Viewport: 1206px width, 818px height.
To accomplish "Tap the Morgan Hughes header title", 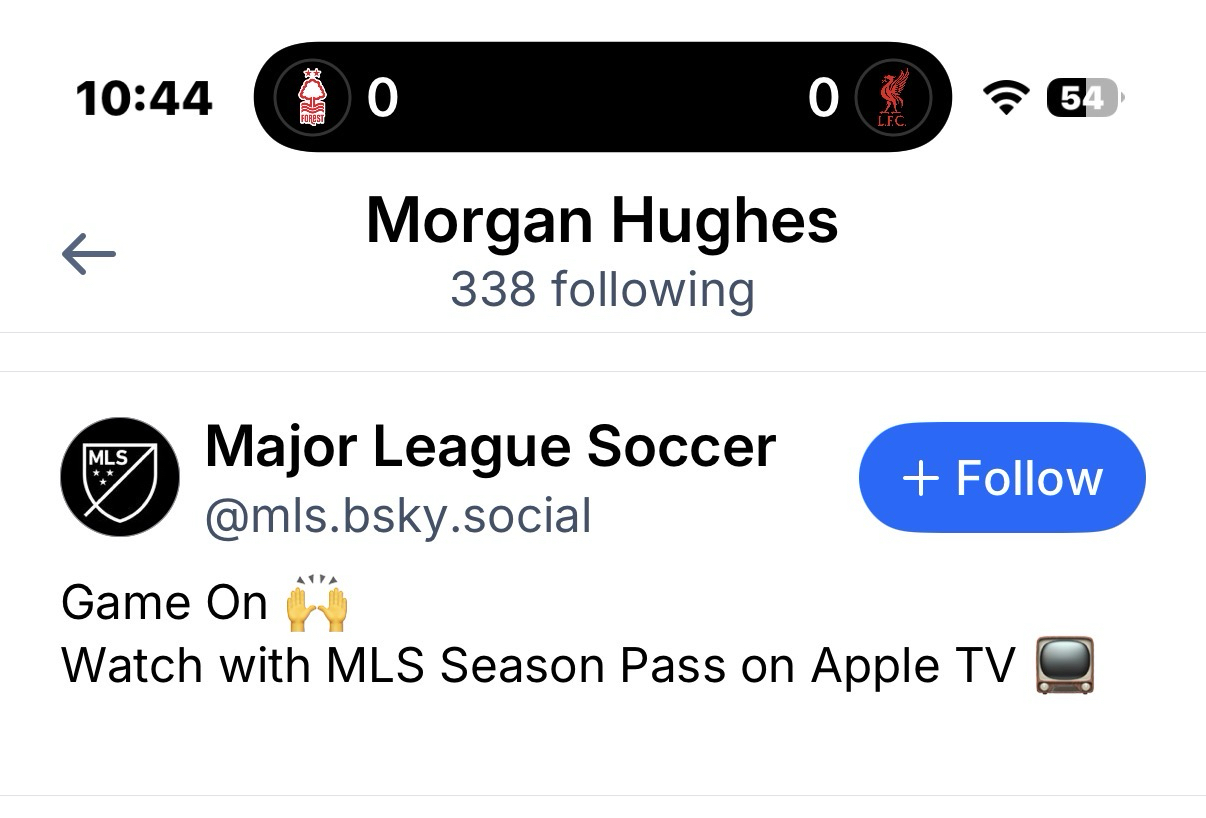I will tap(602, 220).
